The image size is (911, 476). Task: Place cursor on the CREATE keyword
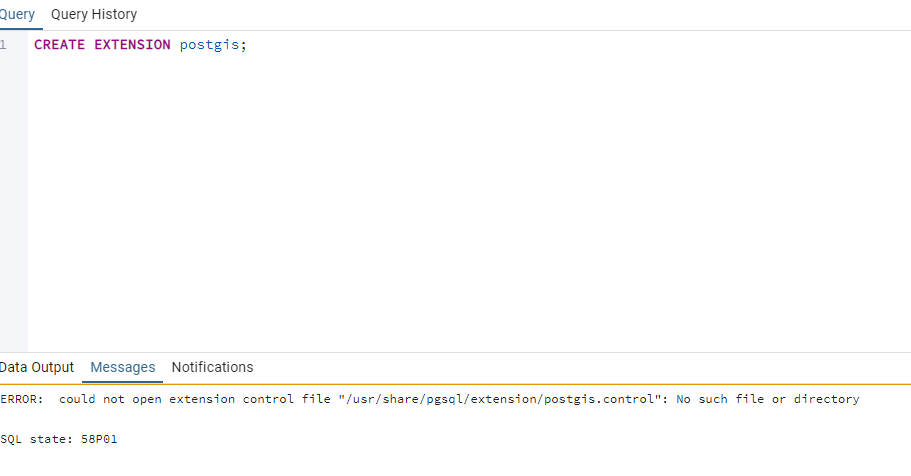59,45
